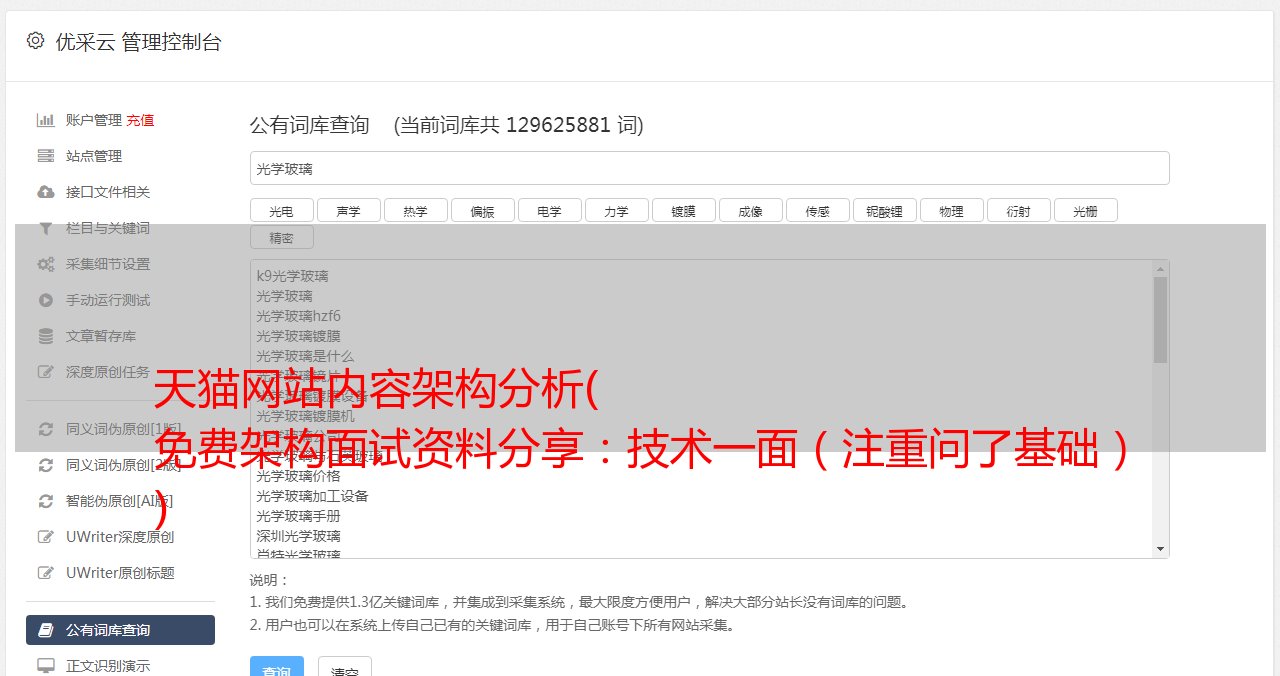This screenshot has height=676, width=1280.
Task: Select the 传感 tag button
Action: 817,210
